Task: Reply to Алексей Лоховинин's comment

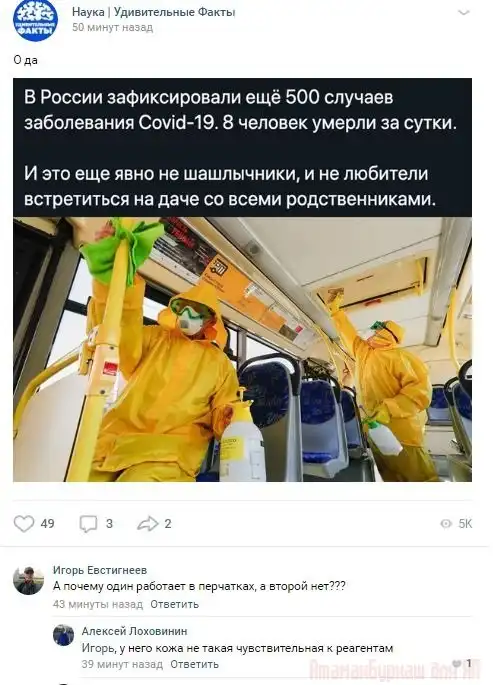Action: [194, 664]
